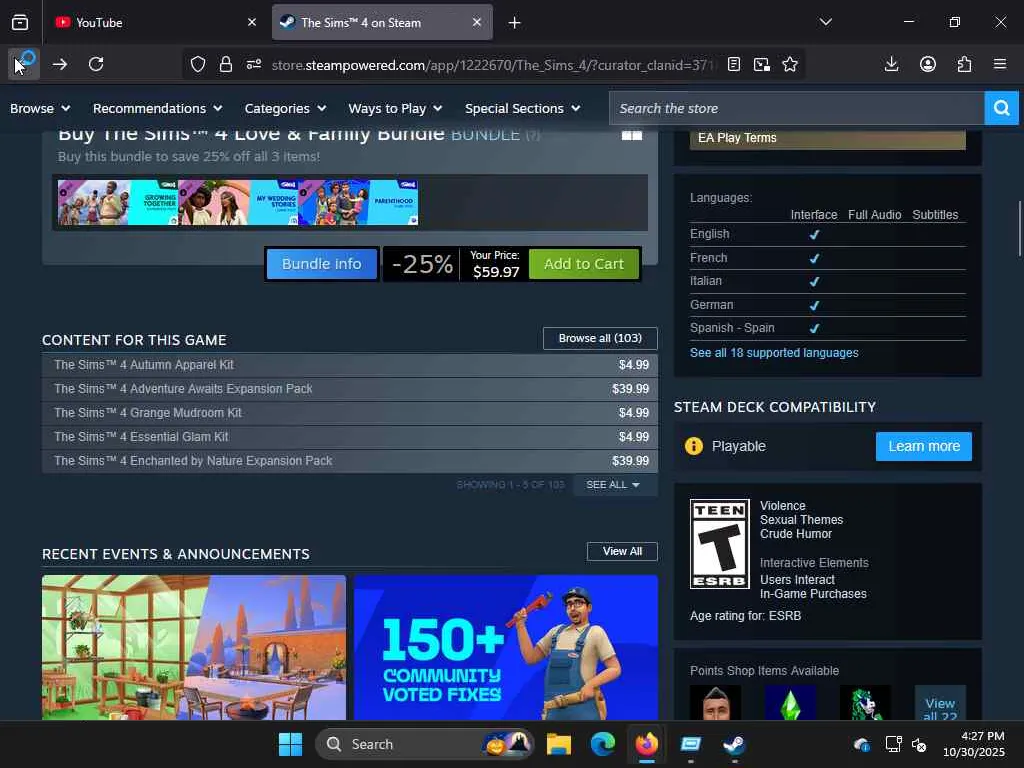Open The Sims 4 Grange Mudroom Kit row
1024x768 pixels.
pyautogui.click(x=350, y=413)
